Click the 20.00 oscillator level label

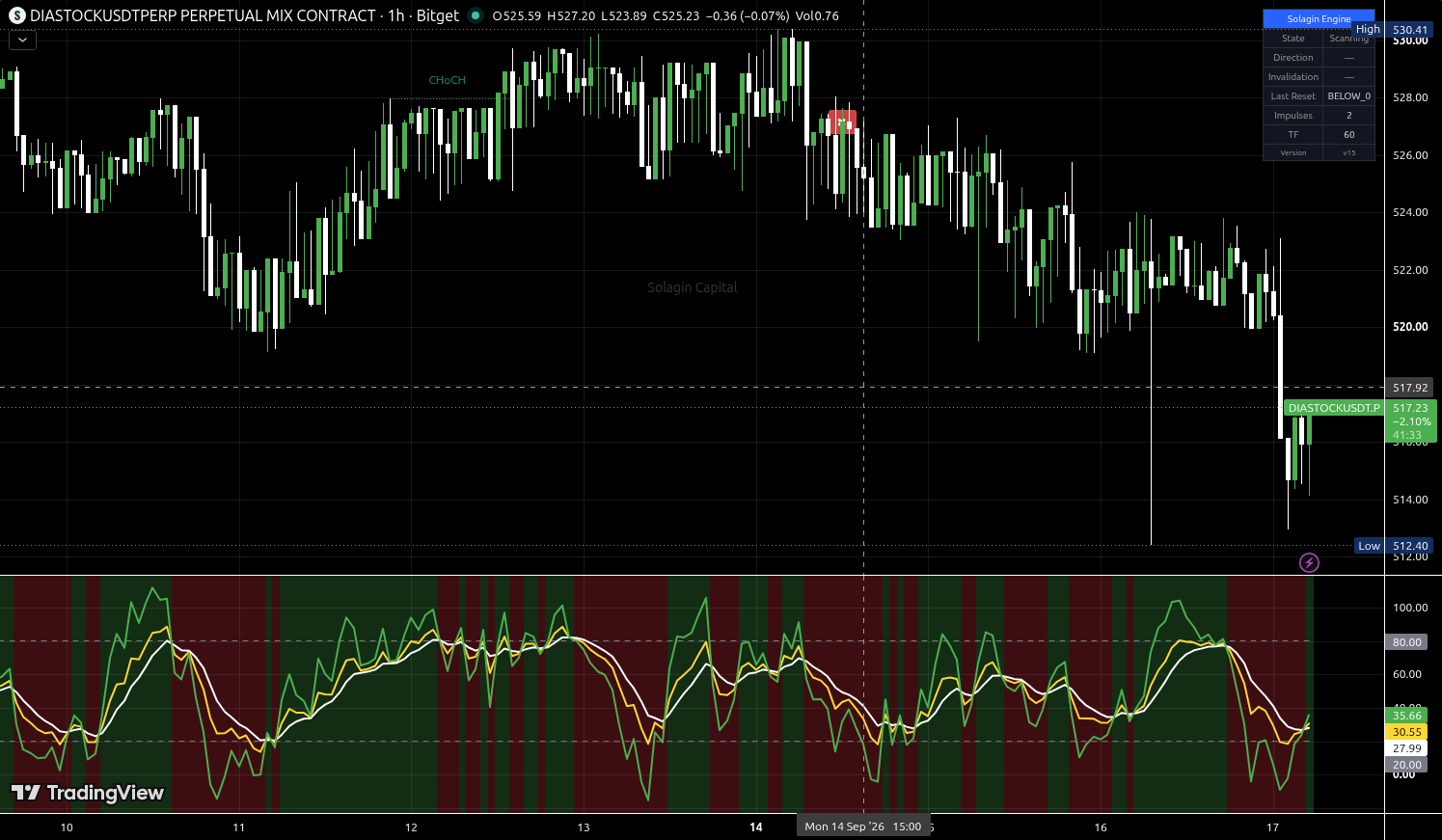1406,765
